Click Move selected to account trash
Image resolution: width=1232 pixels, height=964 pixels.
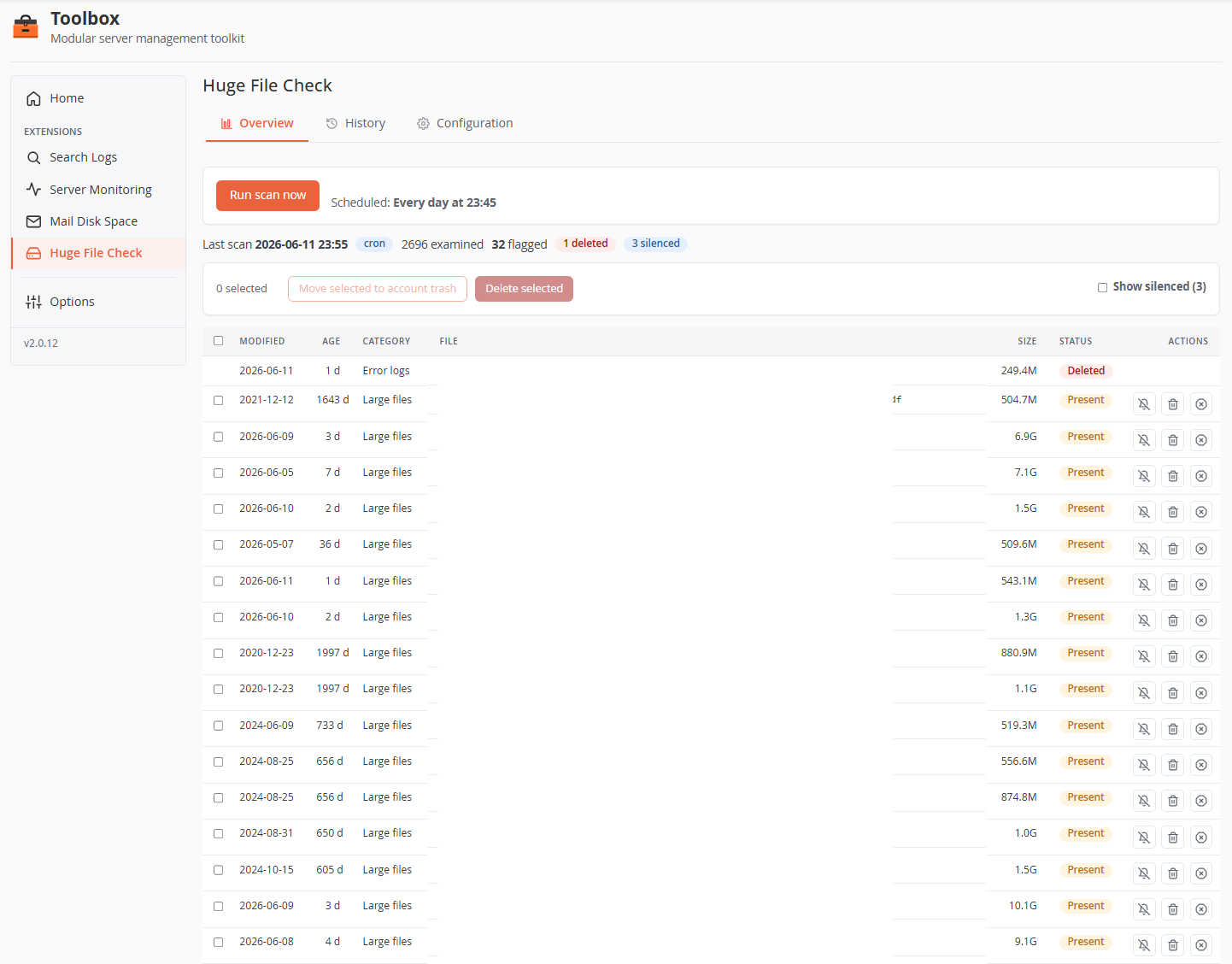pos(378,289)
